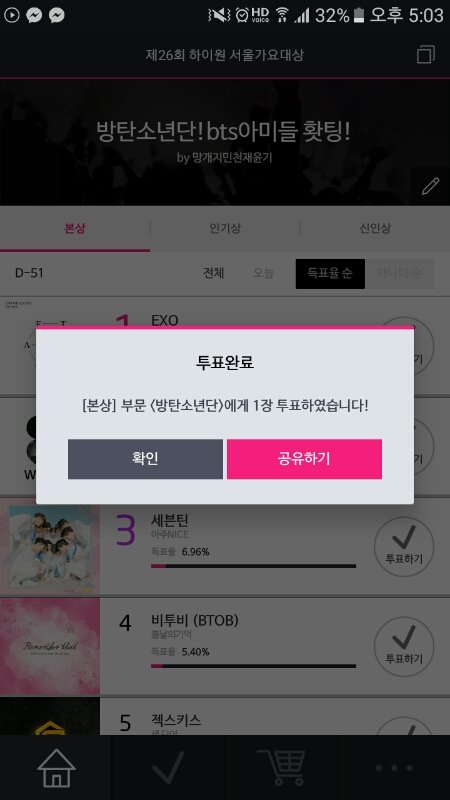Sort list by 가나다 순
The height and width of the screenshot is (800, 450).
point(399,273)
